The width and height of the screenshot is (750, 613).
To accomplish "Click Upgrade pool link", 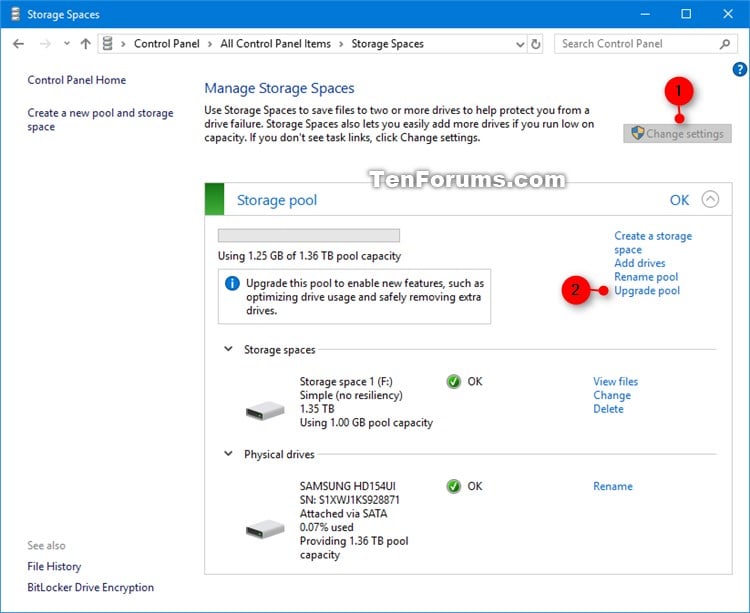I will (x=647, y=291).
